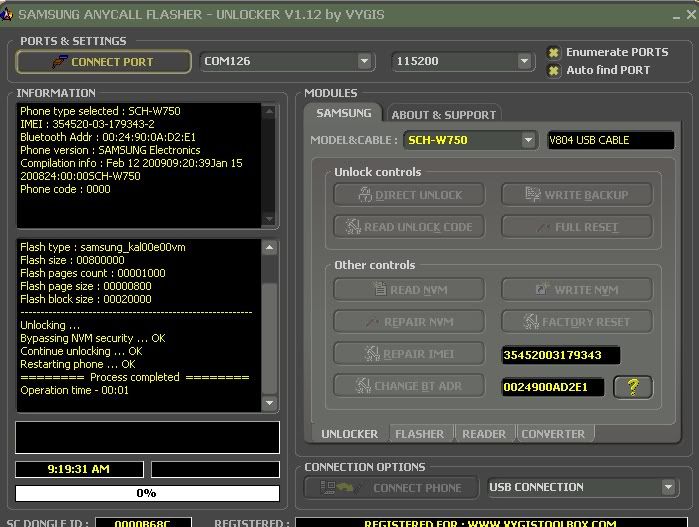The height and width of the screenshot is (527, 699).
Task: Switch to the READER bottom tab
Action: click(484, 434)
